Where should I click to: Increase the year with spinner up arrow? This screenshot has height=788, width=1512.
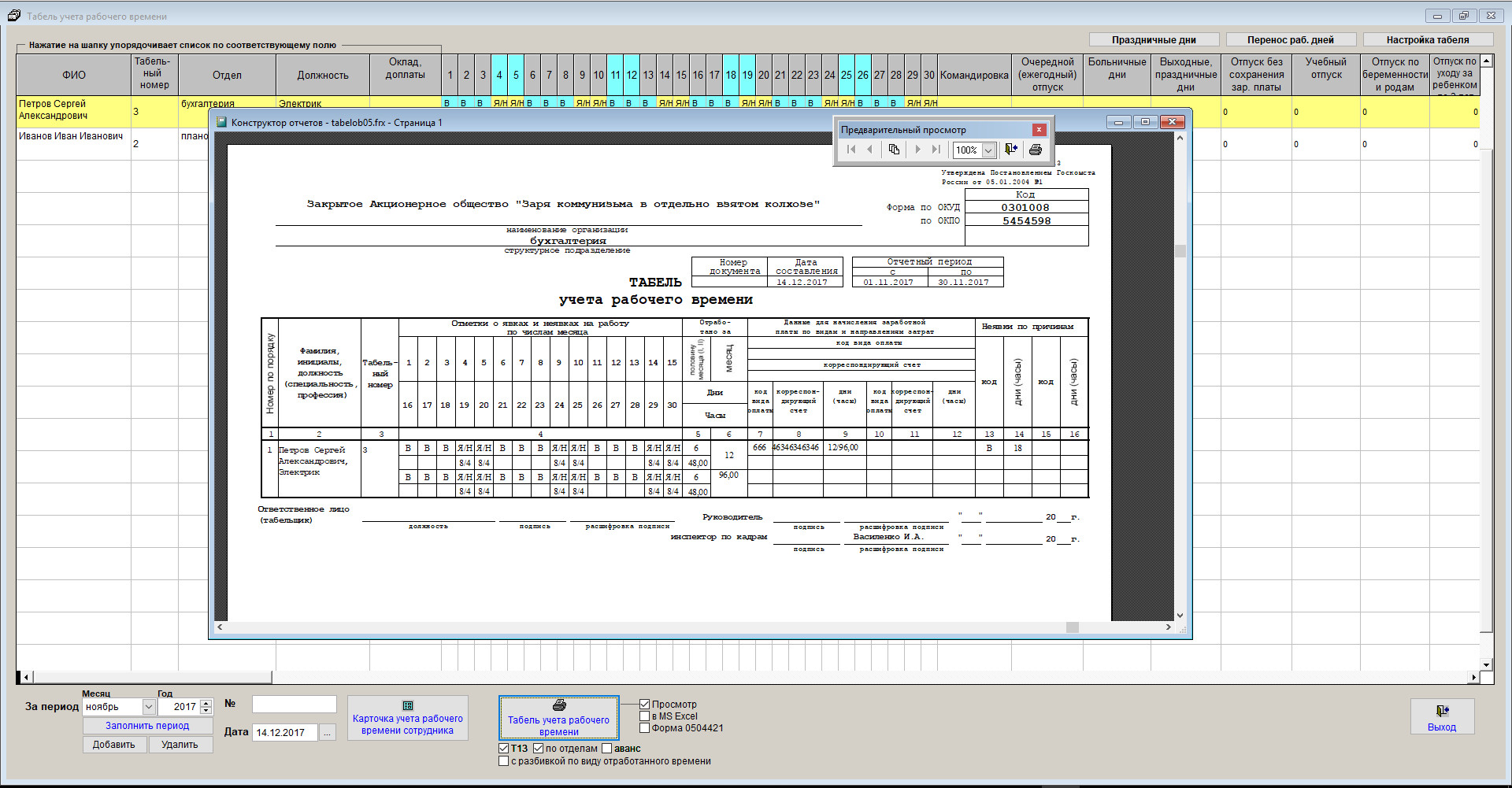pyautogui.click(x=206, y=703)
